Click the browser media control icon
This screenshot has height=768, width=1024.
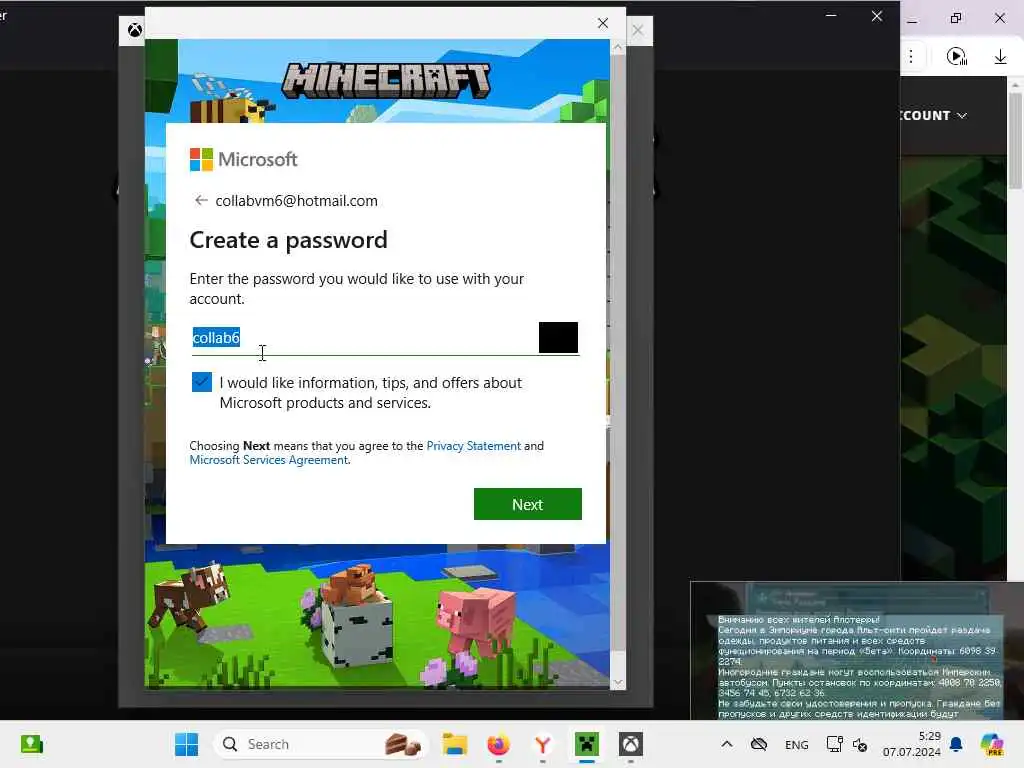tap(957, 57)
